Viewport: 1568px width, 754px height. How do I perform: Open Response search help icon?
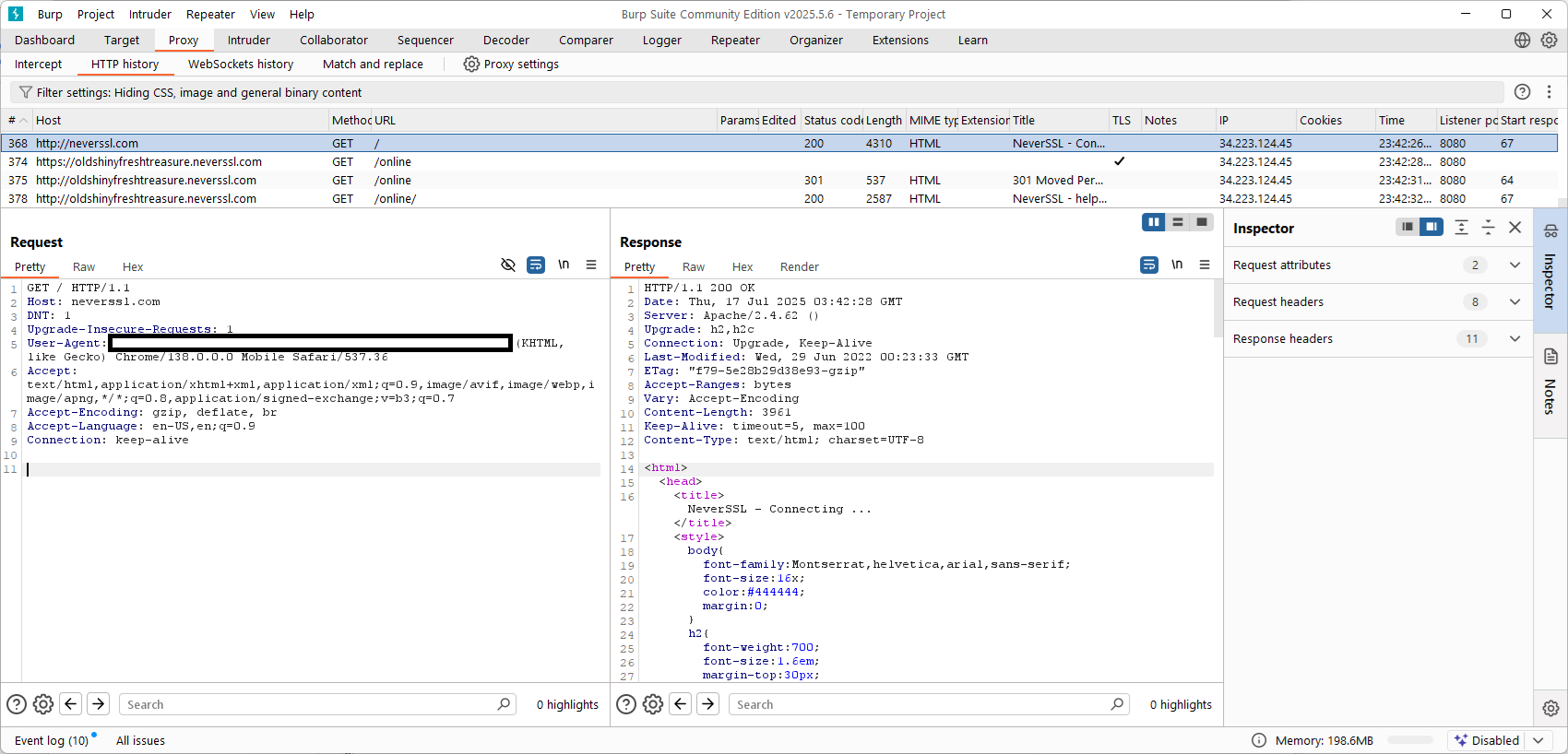click(x=626, y=704)
